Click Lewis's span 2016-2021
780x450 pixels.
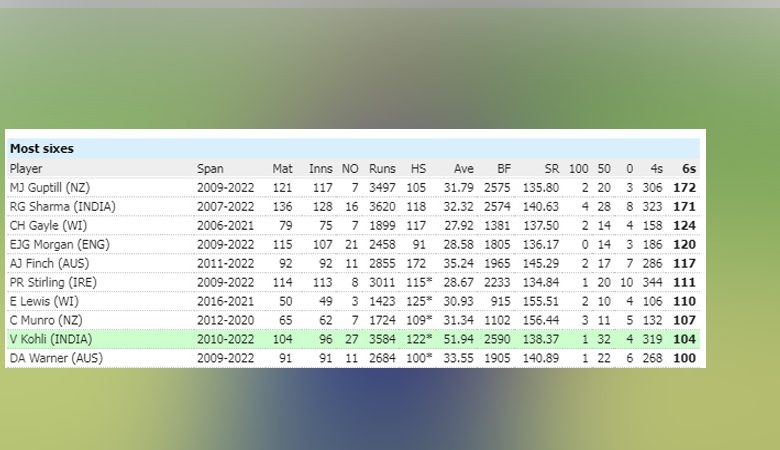225,301
